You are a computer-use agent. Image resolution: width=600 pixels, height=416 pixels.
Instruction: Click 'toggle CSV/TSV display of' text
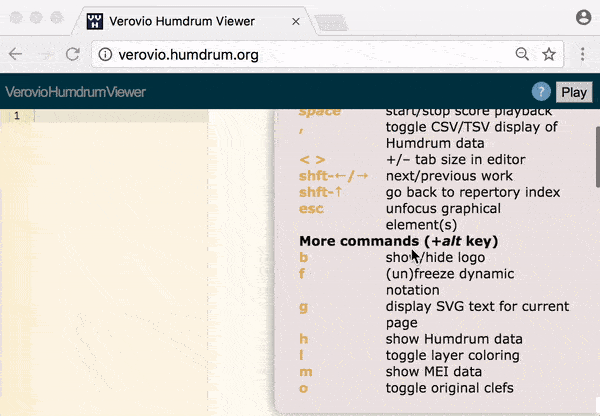pos(472,127)
